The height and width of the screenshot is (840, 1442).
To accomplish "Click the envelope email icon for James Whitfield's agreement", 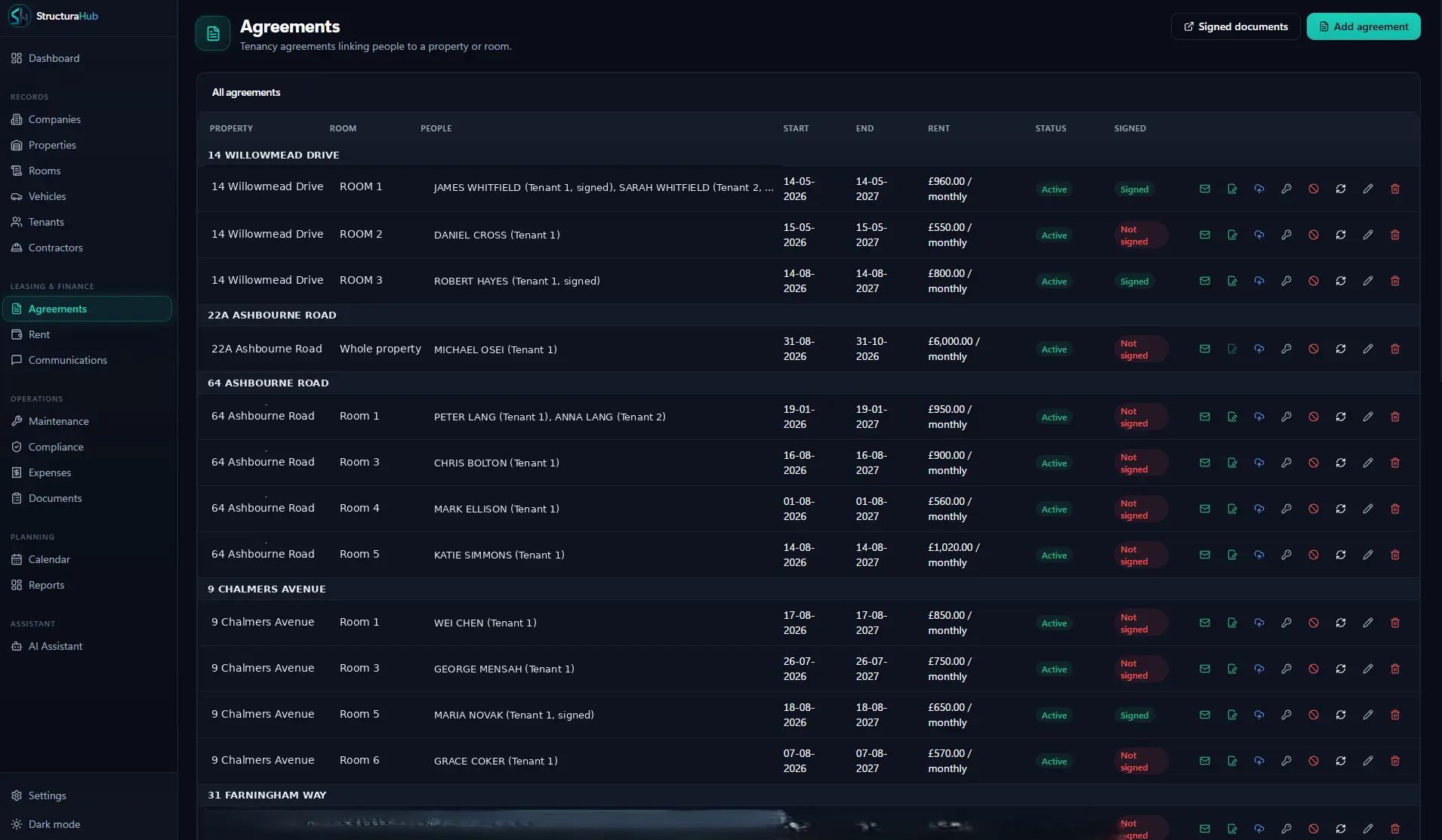I will pyautogui.click(x=1205, y=189).
